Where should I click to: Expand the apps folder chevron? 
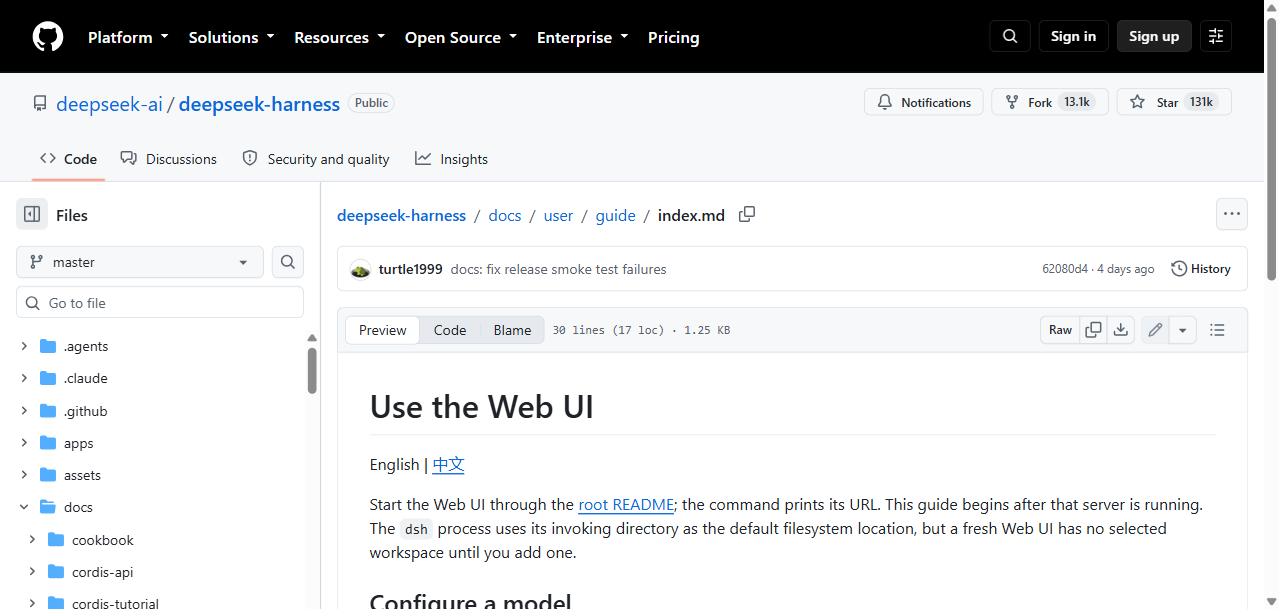(24, 443)
